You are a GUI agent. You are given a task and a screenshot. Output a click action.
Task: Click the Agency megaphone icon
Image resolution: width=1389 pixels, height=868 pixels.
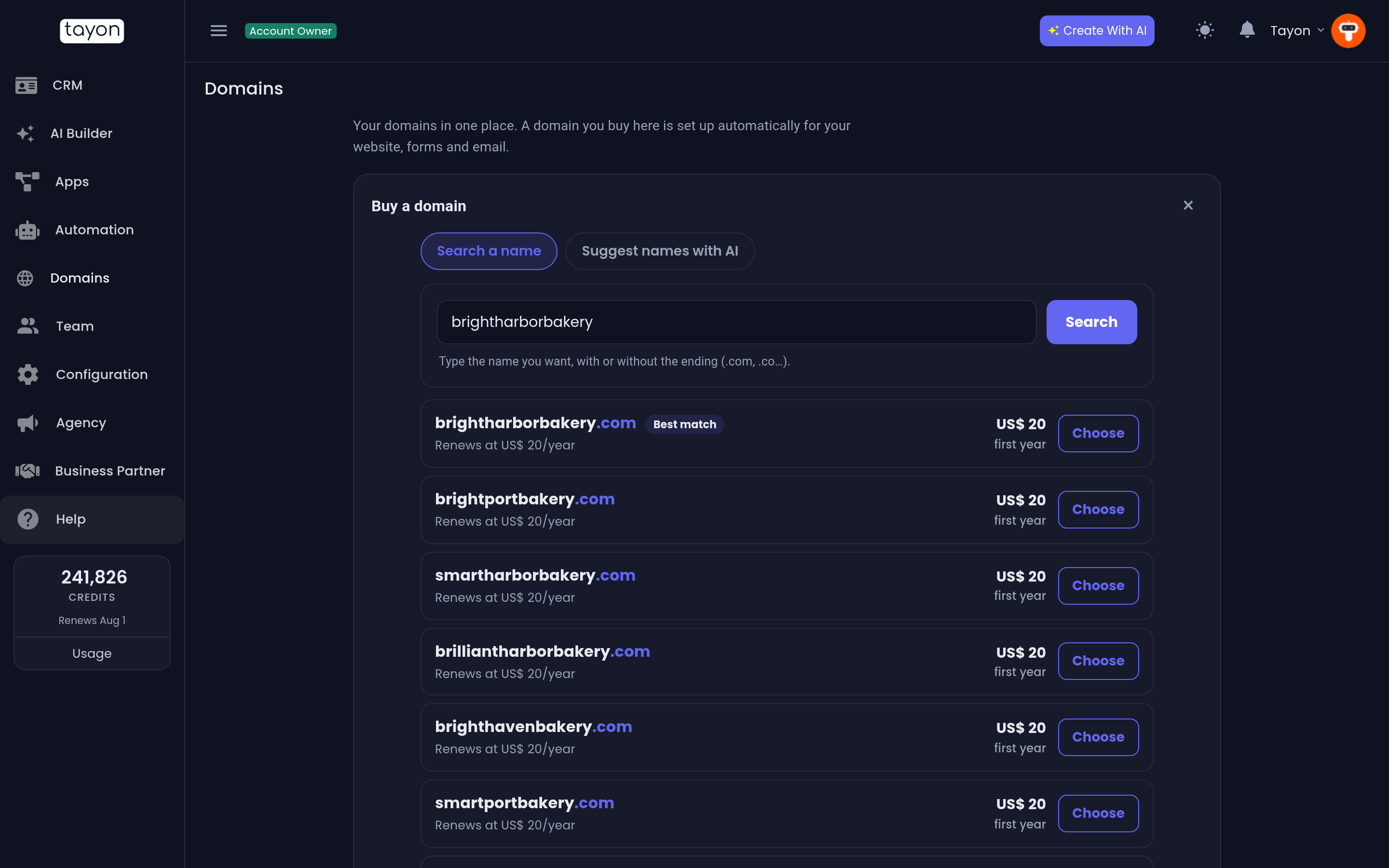(27, 423)
